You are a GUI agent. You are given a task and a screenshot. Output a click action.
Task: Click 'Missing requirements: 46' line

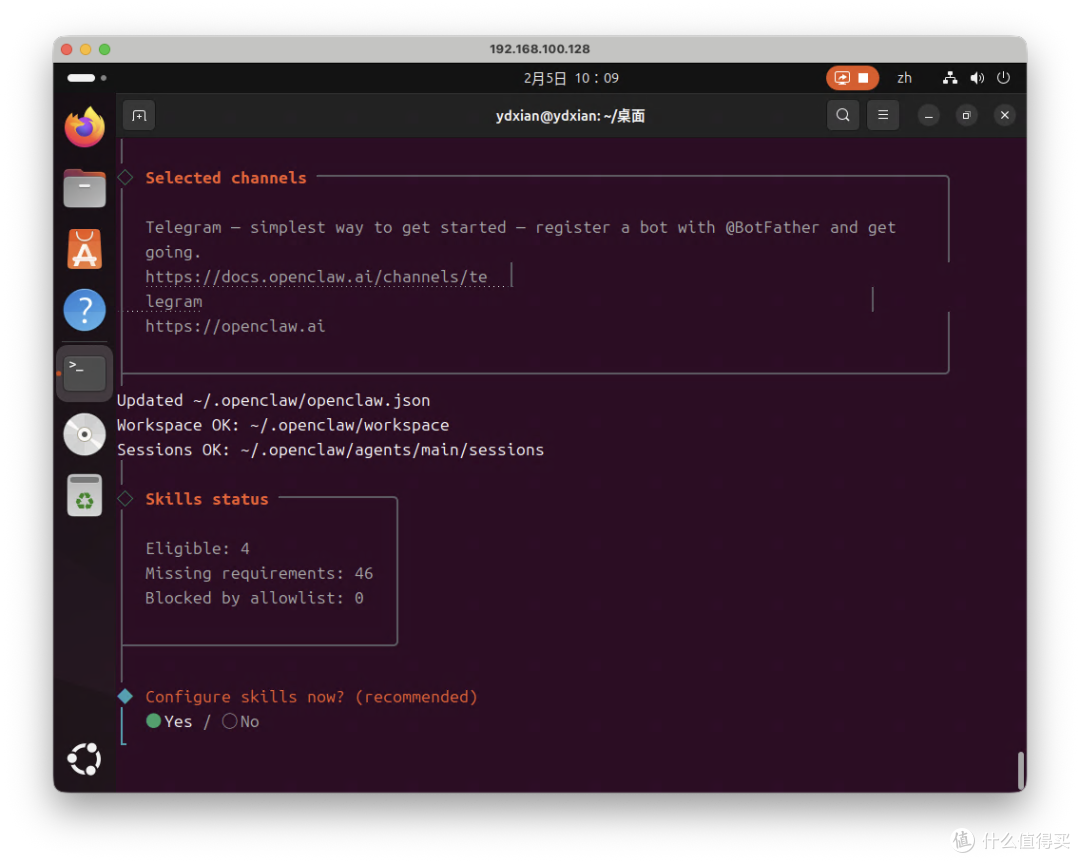click(x=259, y=574)
